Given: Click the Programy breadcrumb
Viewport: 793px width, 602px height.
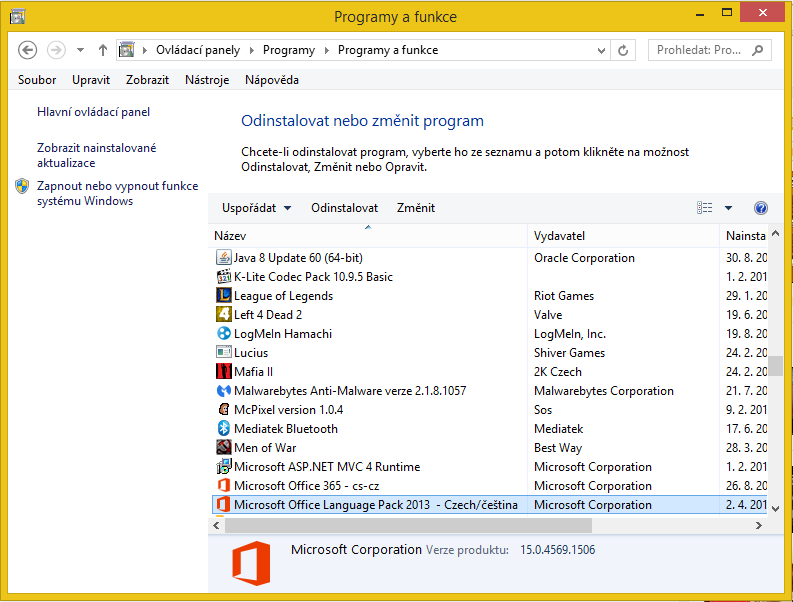Looking at the screenshot, I should coord(289,50).
